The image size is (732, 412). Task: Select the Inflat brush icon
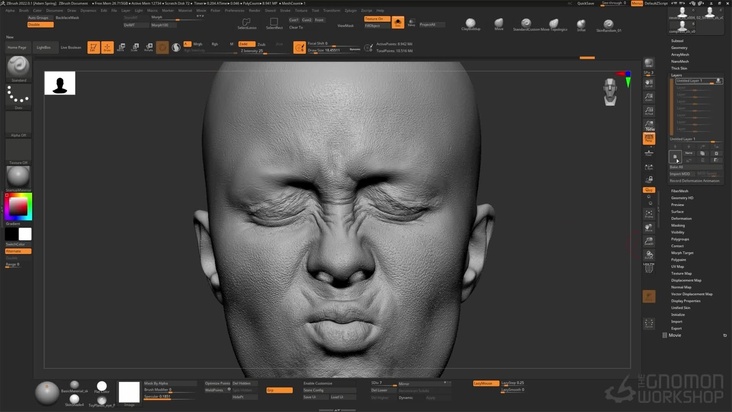coord(581,24)
